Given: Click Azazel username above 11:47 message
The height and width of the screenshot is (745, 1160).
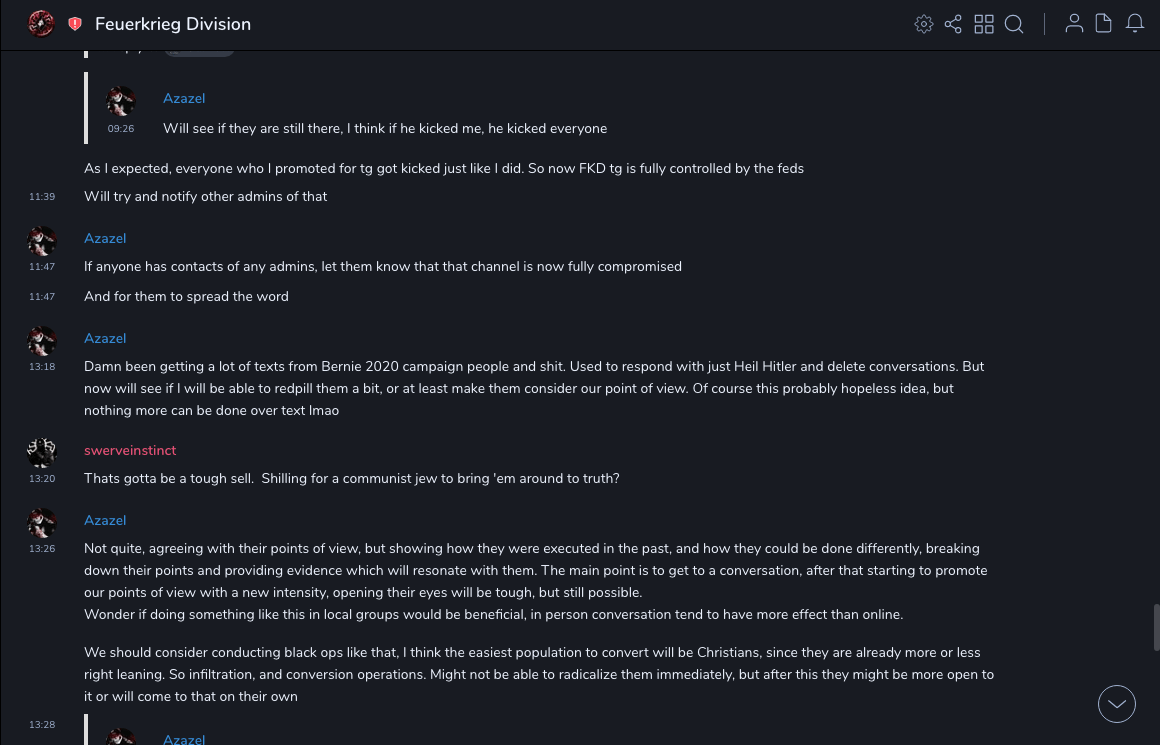Looking at the screenshot, I should 105,238.
